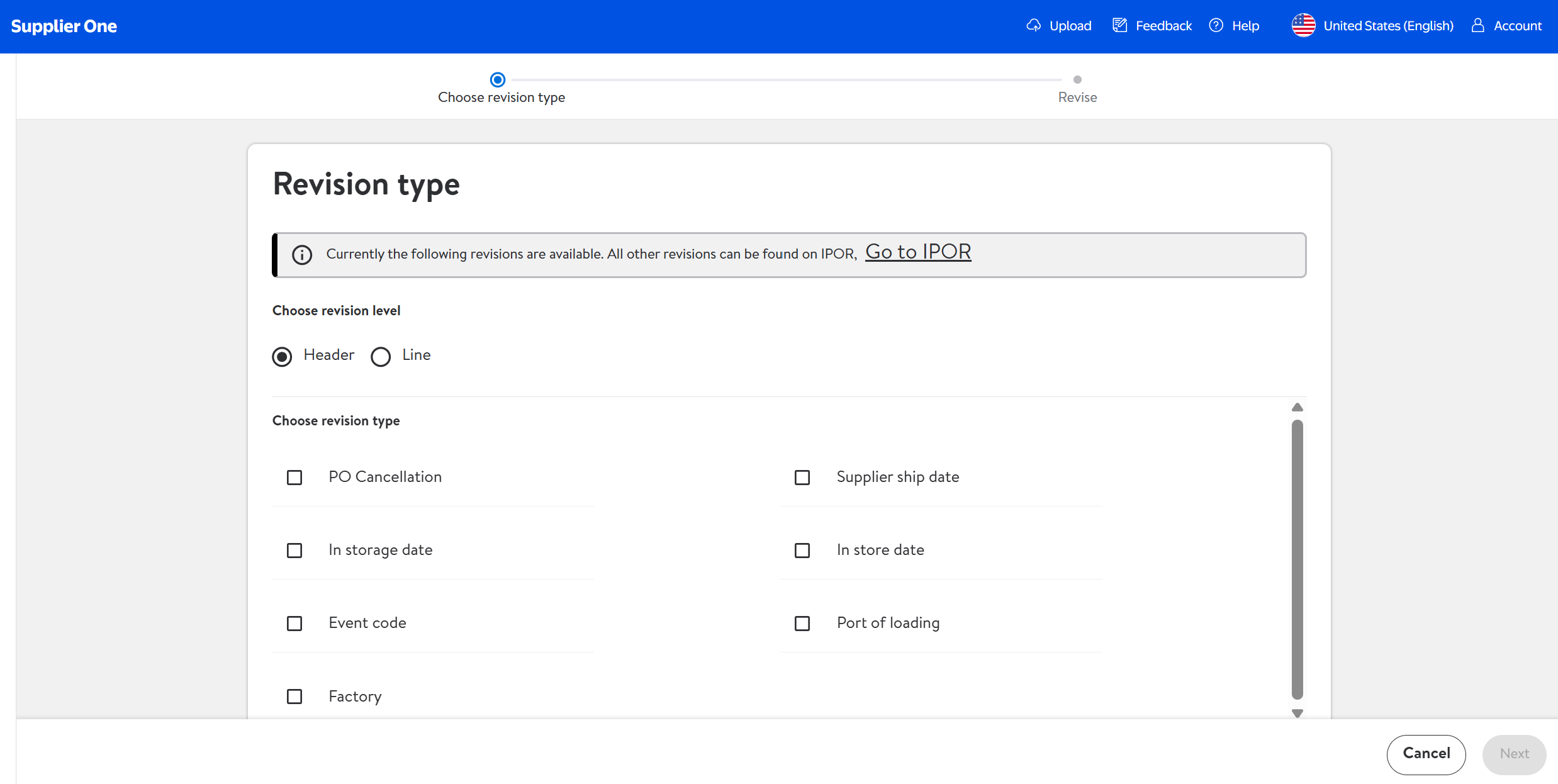Open the United States (English) language selector
Viewport: 1558px width, 784px height.
[x=1387, y=26]
